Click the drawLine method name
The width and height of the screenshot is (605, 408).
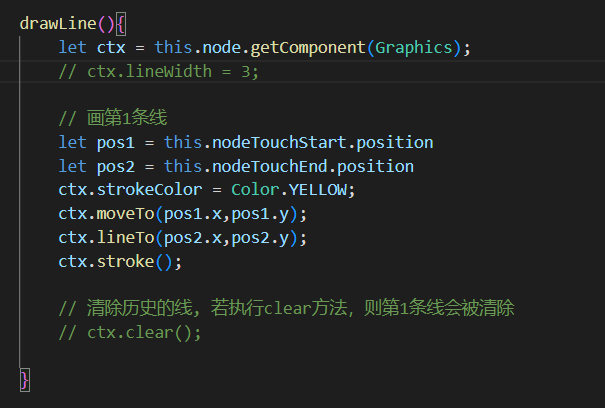click(x=58, y=21)
